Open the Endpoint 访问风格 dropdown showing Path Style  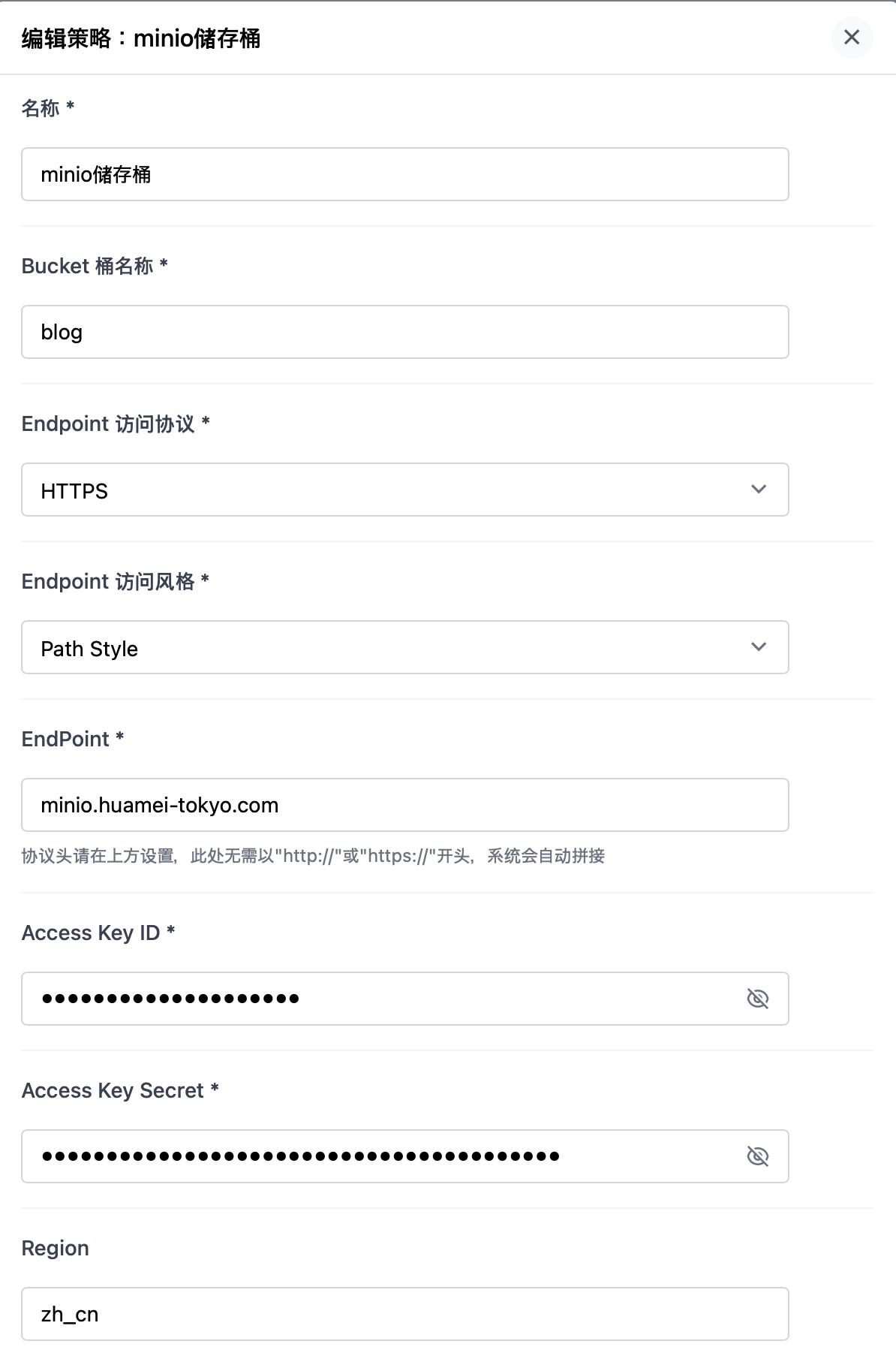coord(405,647)
